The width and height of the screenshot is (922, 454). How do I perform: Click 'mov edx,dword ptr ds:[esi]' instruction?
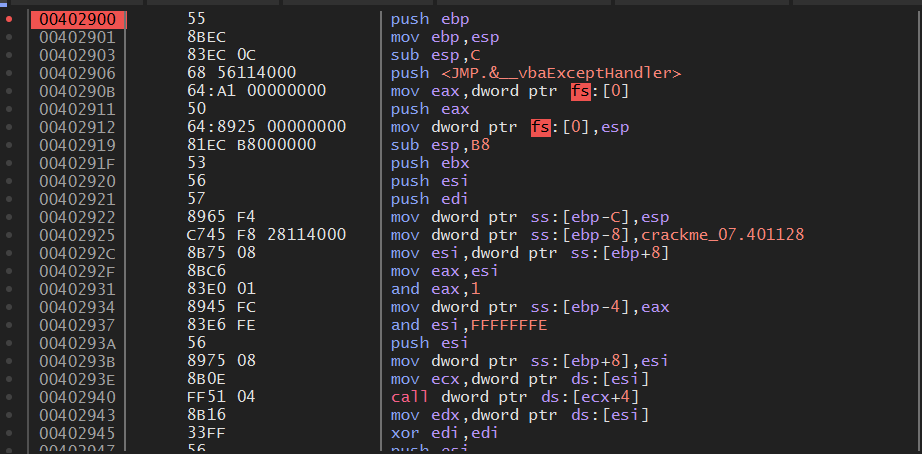(x=520, y=415)
